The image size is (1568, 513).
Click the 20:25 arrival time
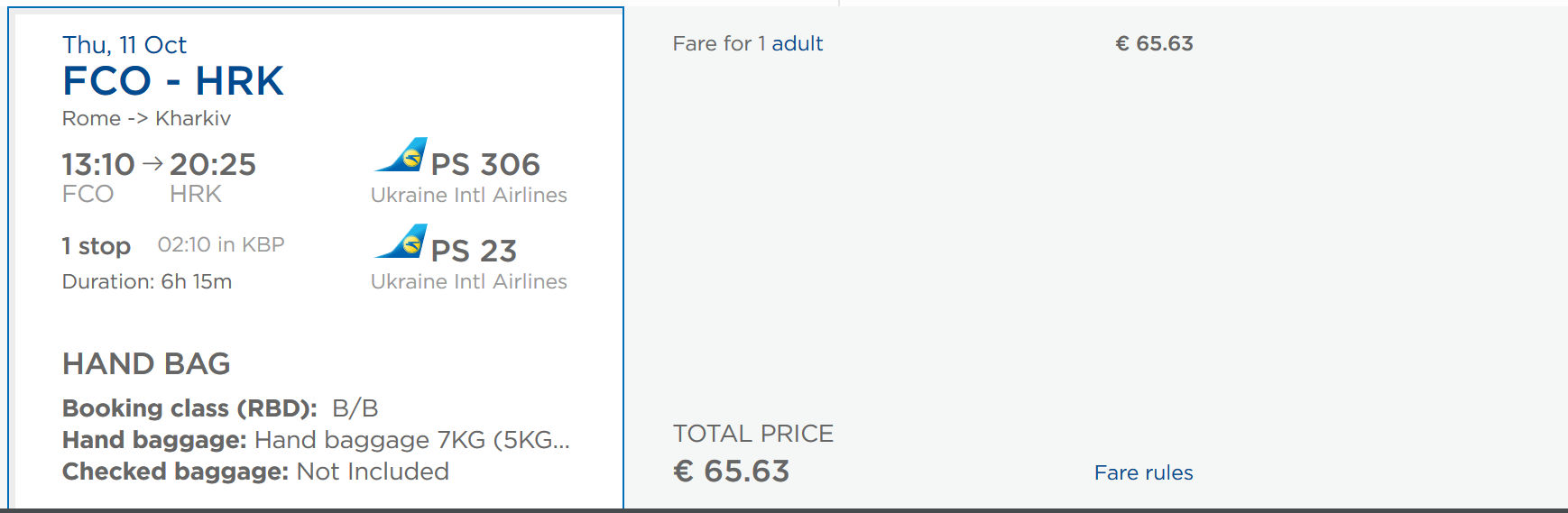point(213,164)
